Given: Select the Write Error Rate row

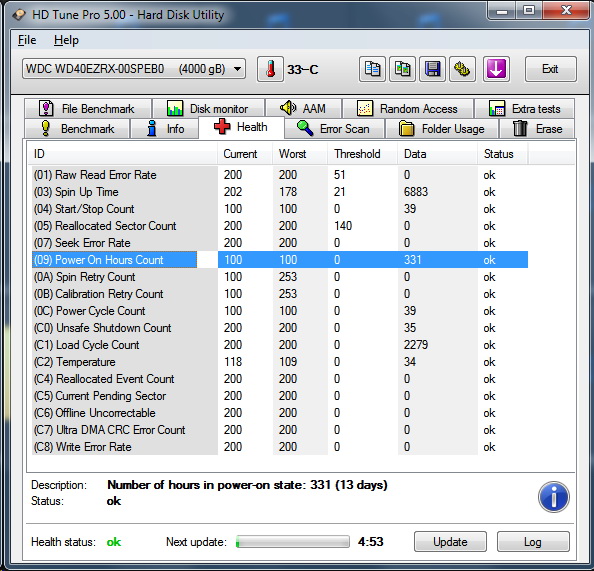Looking at the screenshot, I should (x=280, y=447).
